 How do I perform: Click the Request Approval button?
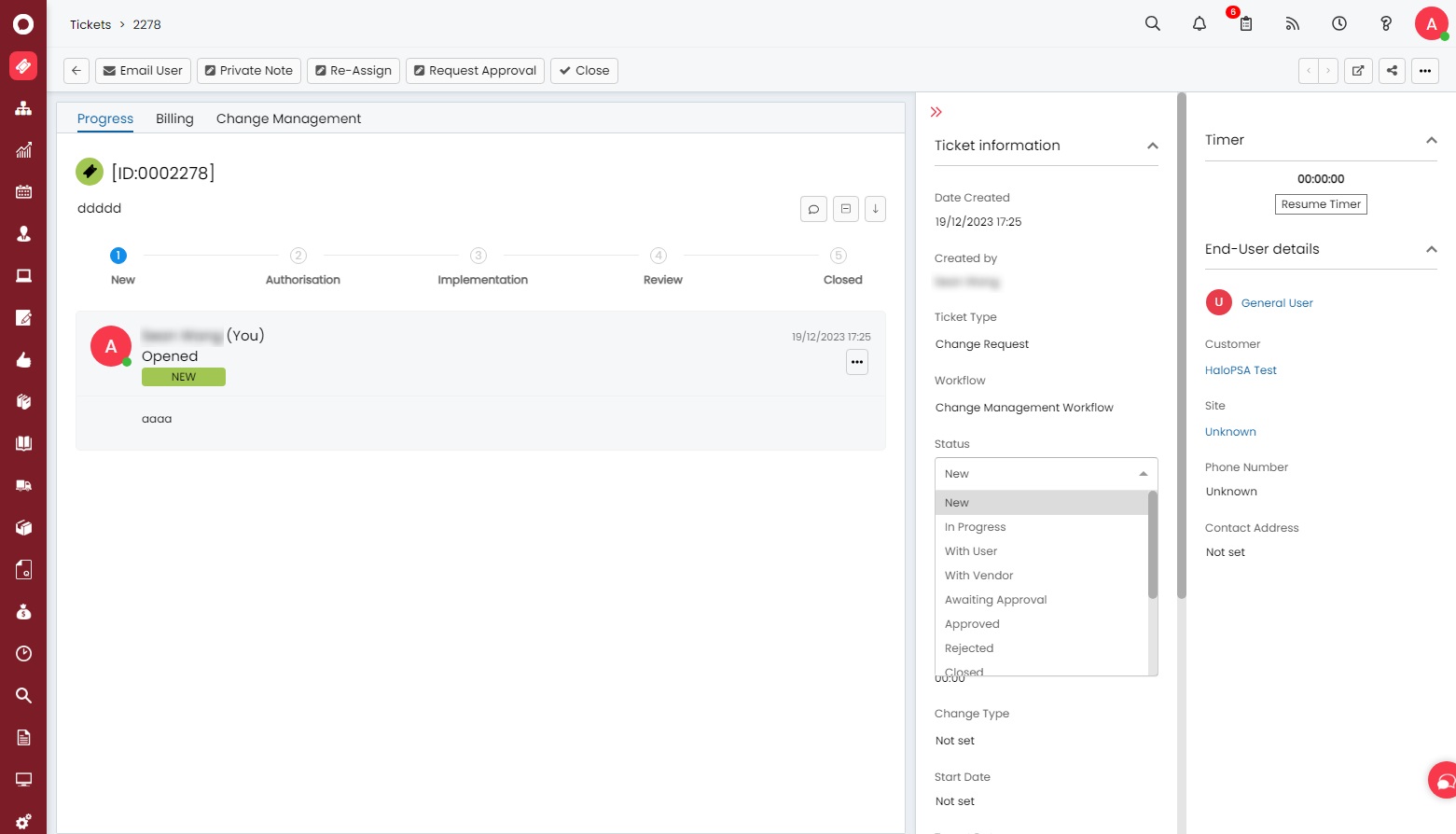(475, 71)
